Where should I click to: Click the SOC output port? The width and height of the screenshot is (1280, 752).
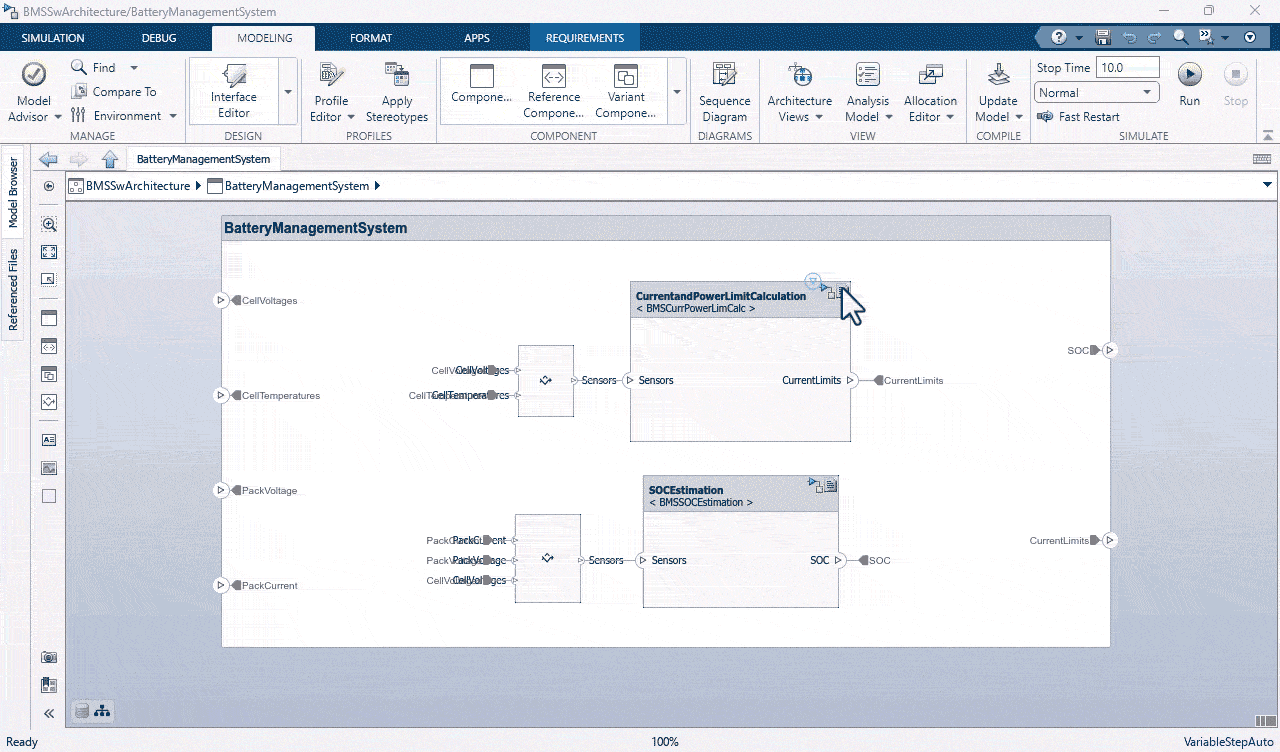pos(1110,350)
